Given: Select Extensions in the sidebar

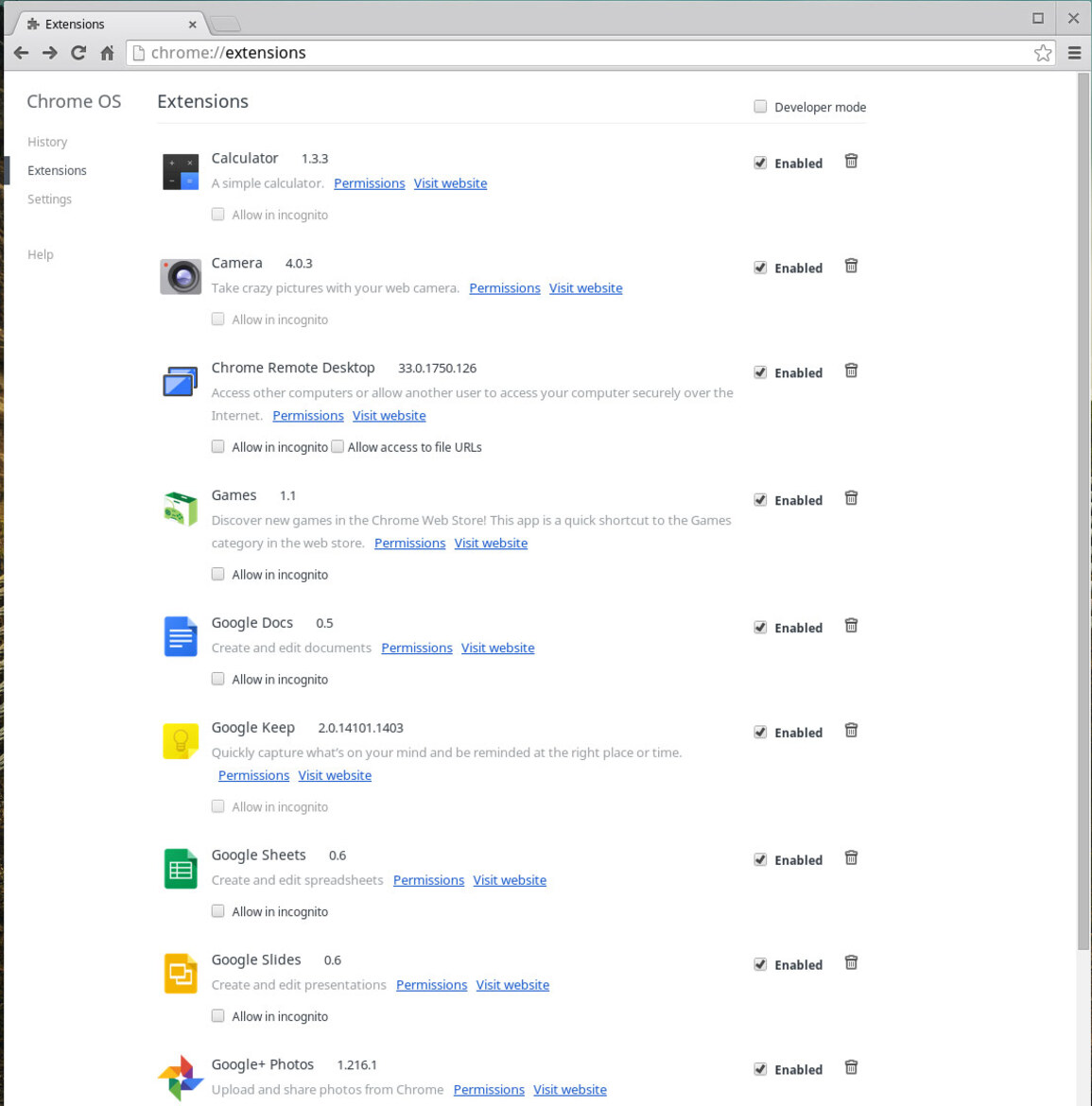Looking at the screenshot, I should pyautogui.click(x=57, y=171).
